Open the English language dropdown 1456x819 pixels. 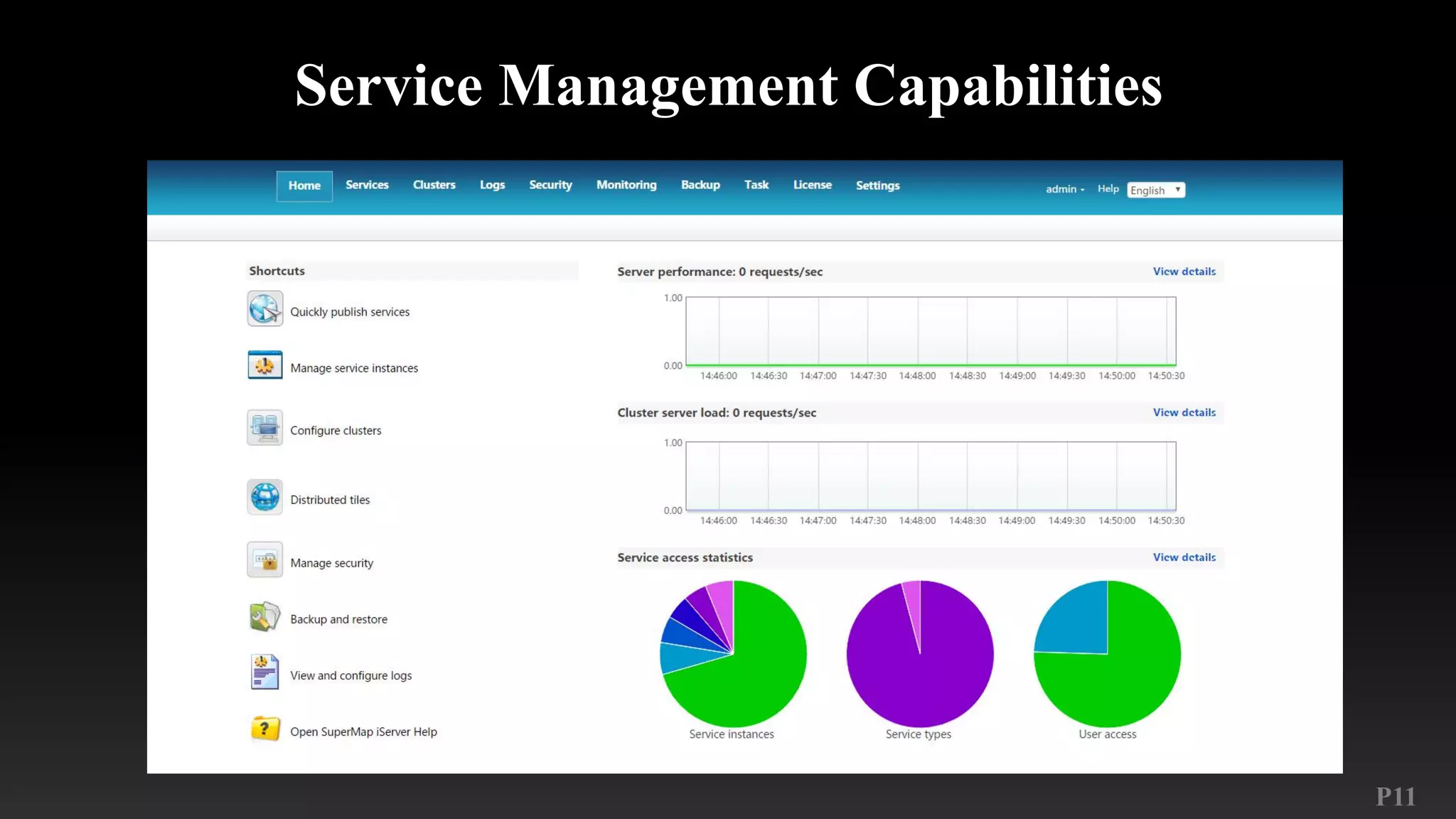click(1156, 190)
